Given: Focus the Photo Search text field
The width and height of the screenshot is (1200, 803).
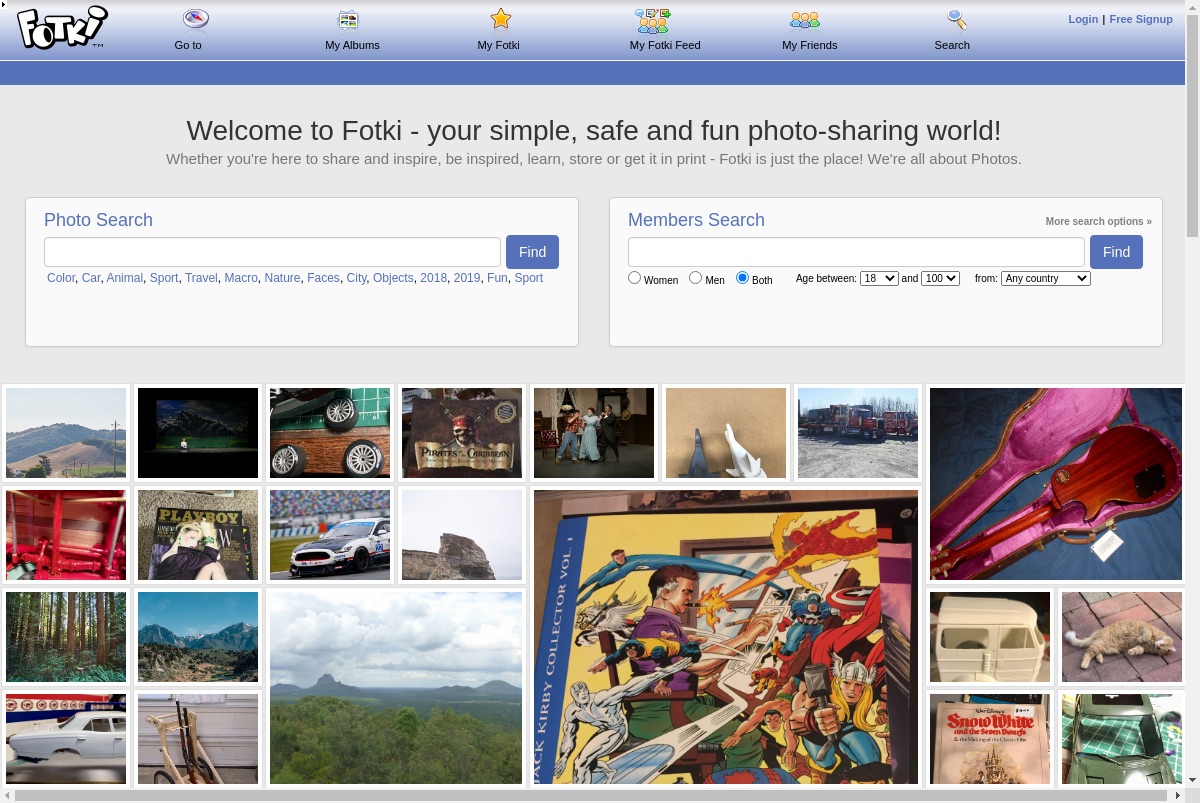Looking at the screenshot, I should point(272,252).
